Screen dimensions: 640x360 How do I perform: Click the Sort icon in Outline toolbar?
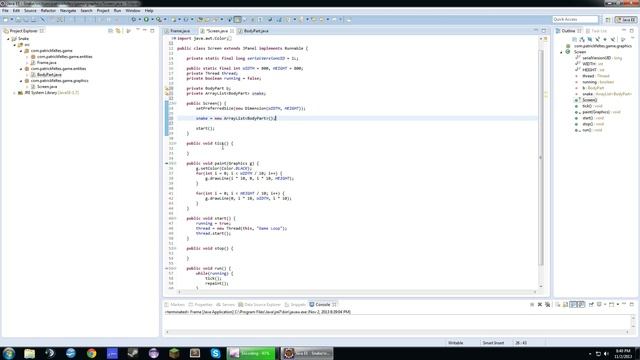pos(582,39)
